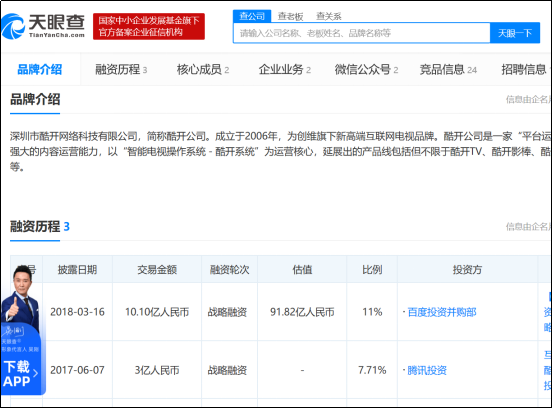This screenshot has width=553, height=408.
Task: Open the 竞品信息 navigation tab
Action: 448,69
